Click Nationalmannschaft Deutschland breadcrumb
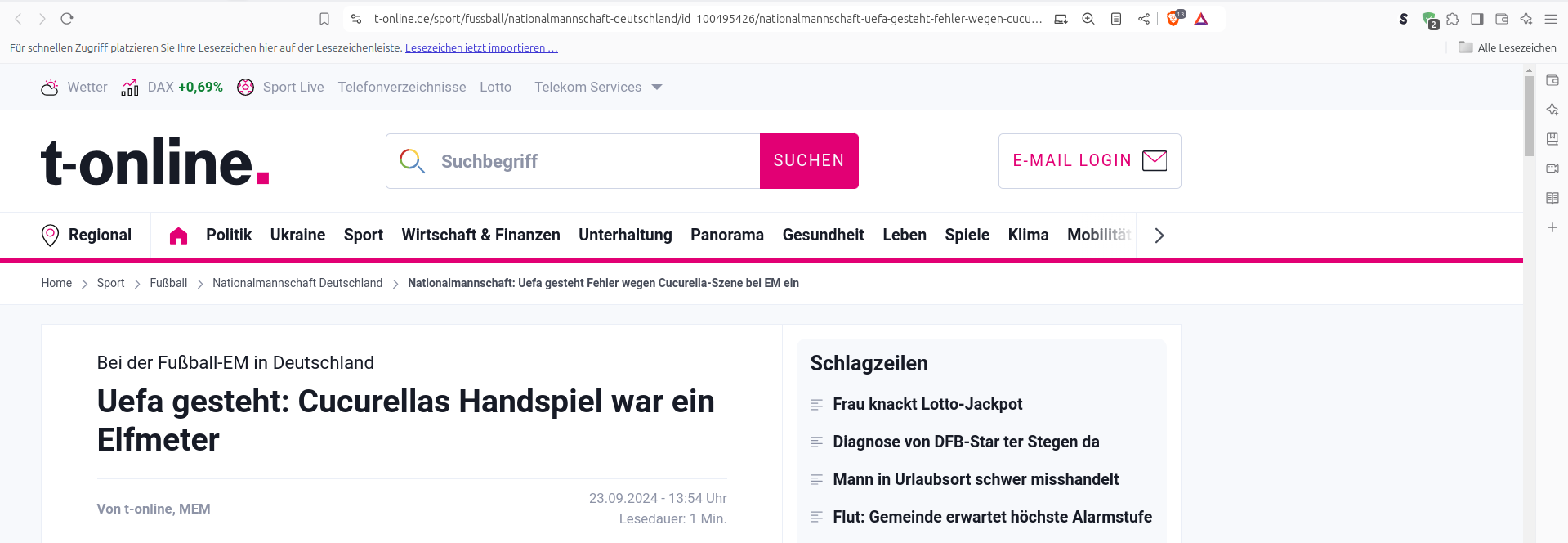The width and height of the screenshot is (1568, 543). pos(297,283)
